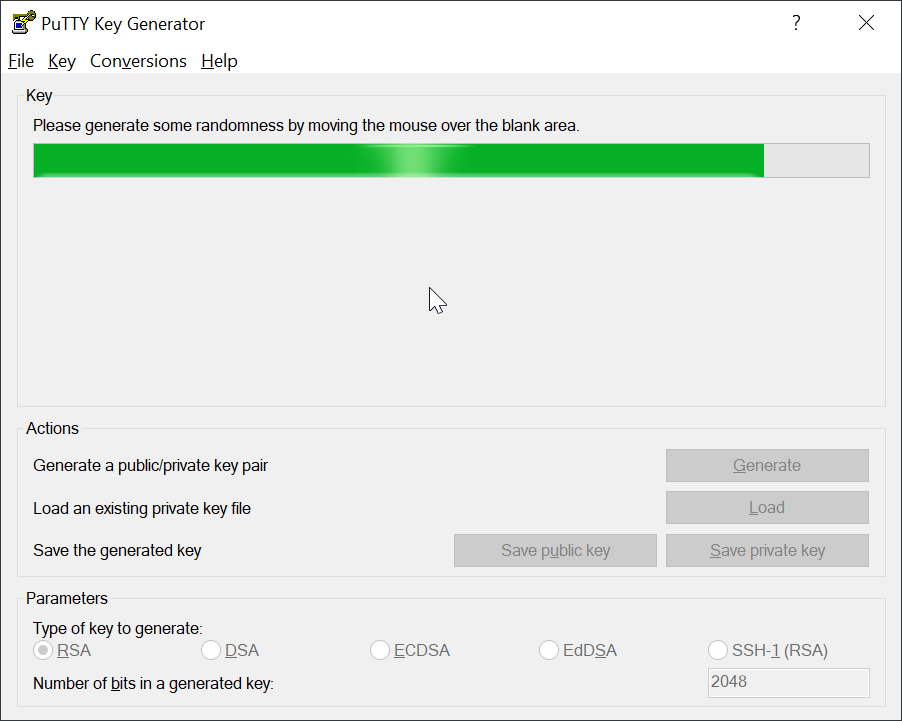Close the PuTTY Key Generator window
Screen dimensions: 902x721
coord(866,23)
